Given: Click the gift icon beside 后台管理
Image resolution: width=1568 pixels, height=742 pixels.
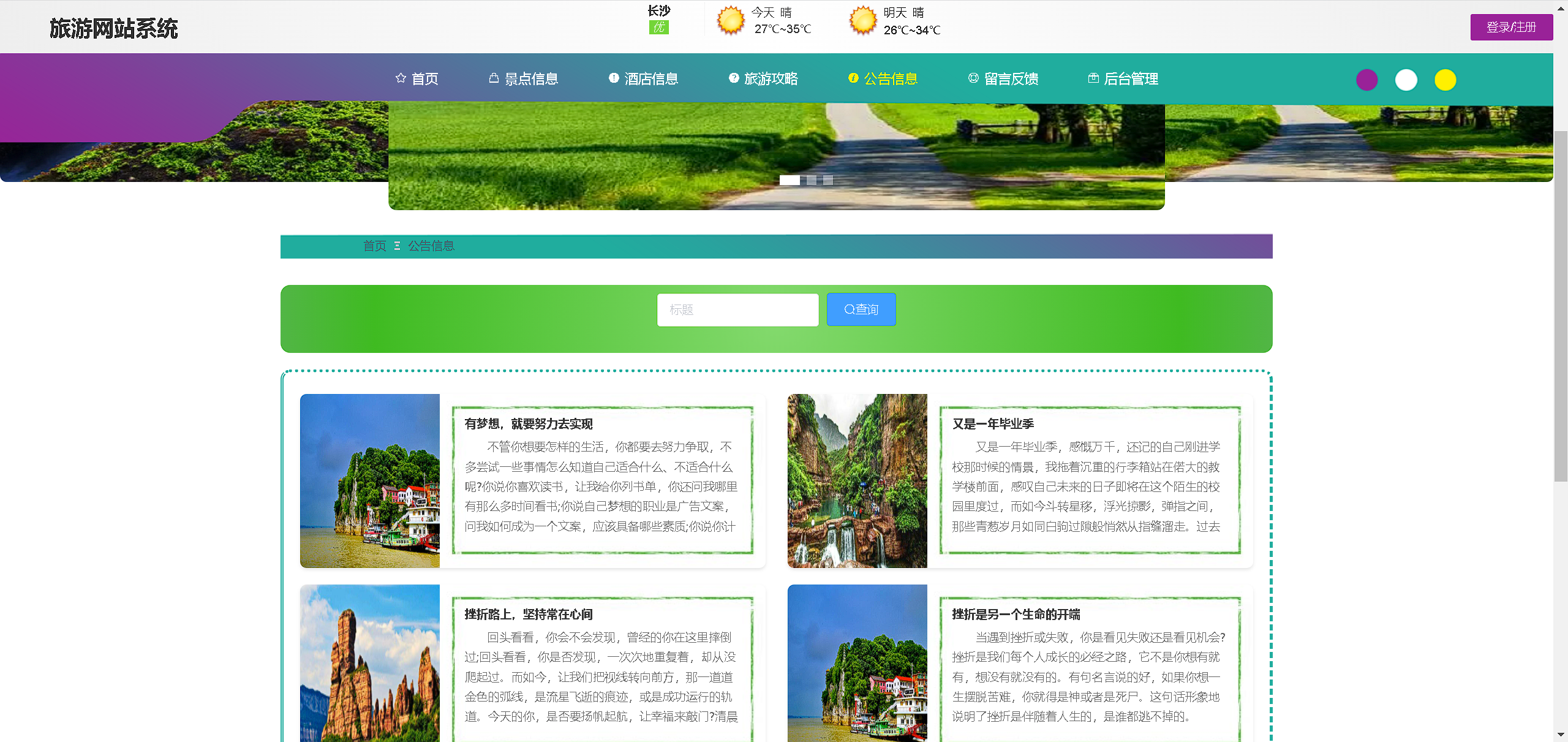Looking at the screenshot, I should pos(1093,78).
